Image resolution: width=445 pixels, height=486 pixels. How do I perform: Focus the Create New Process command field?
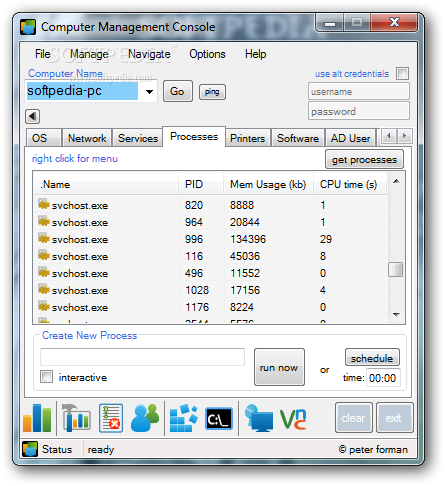pyautogui.click(x=142, y=357)
